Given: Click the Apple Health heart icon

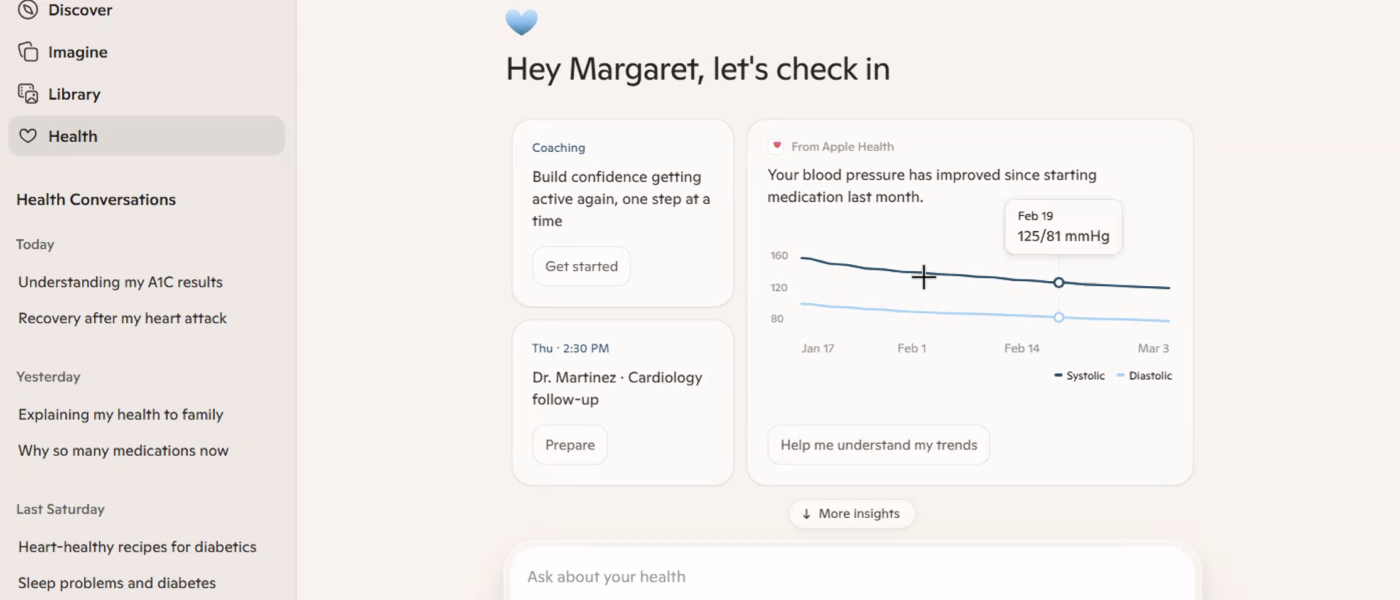Looking at the screenshot, I should coord(778,146).
